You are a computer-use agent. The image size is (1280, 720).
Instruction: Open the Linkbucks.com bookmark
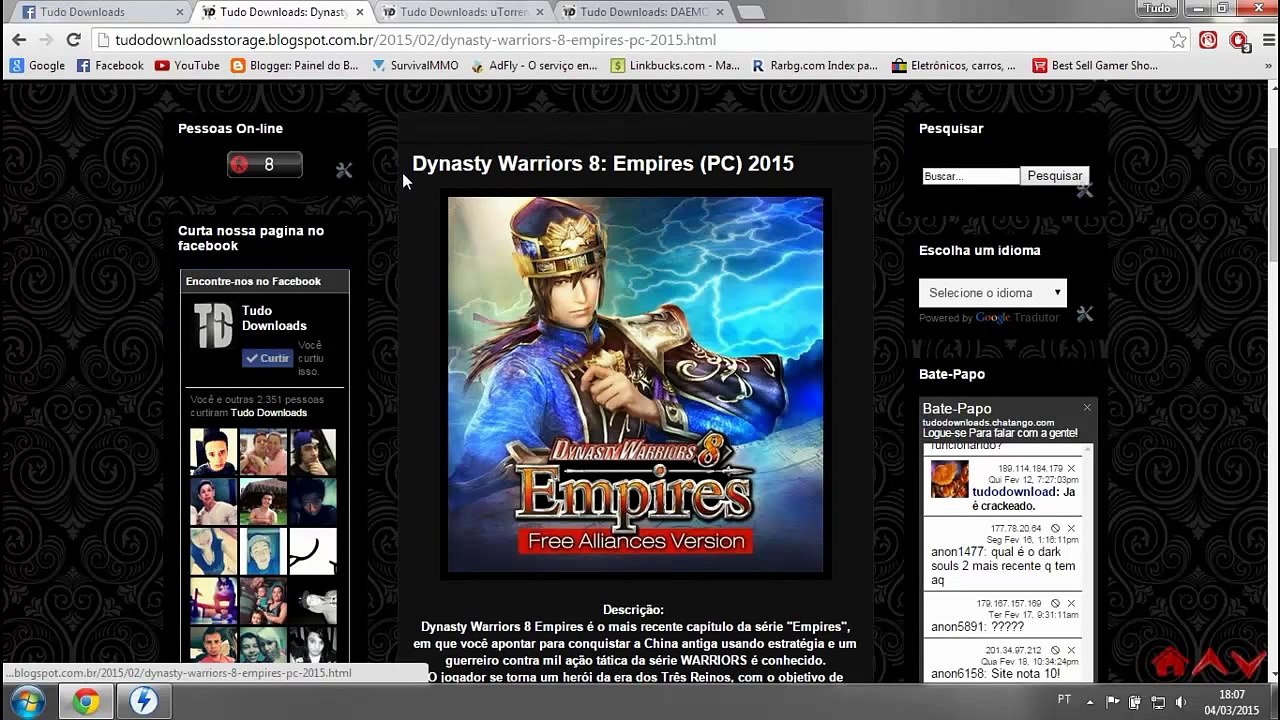point(675,66)
